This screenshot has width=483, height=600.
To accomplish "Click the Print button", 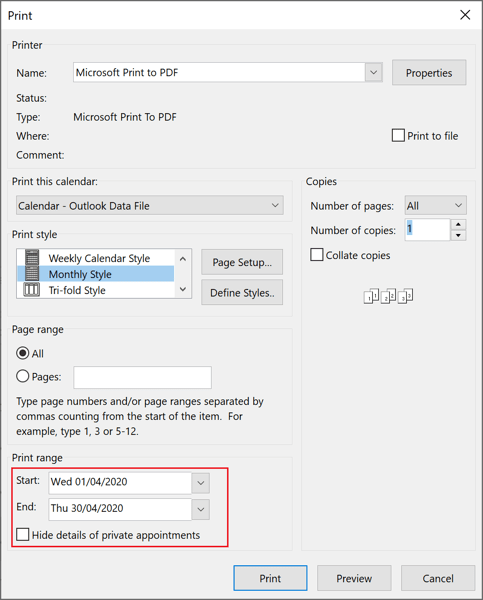I will (270, 578).
